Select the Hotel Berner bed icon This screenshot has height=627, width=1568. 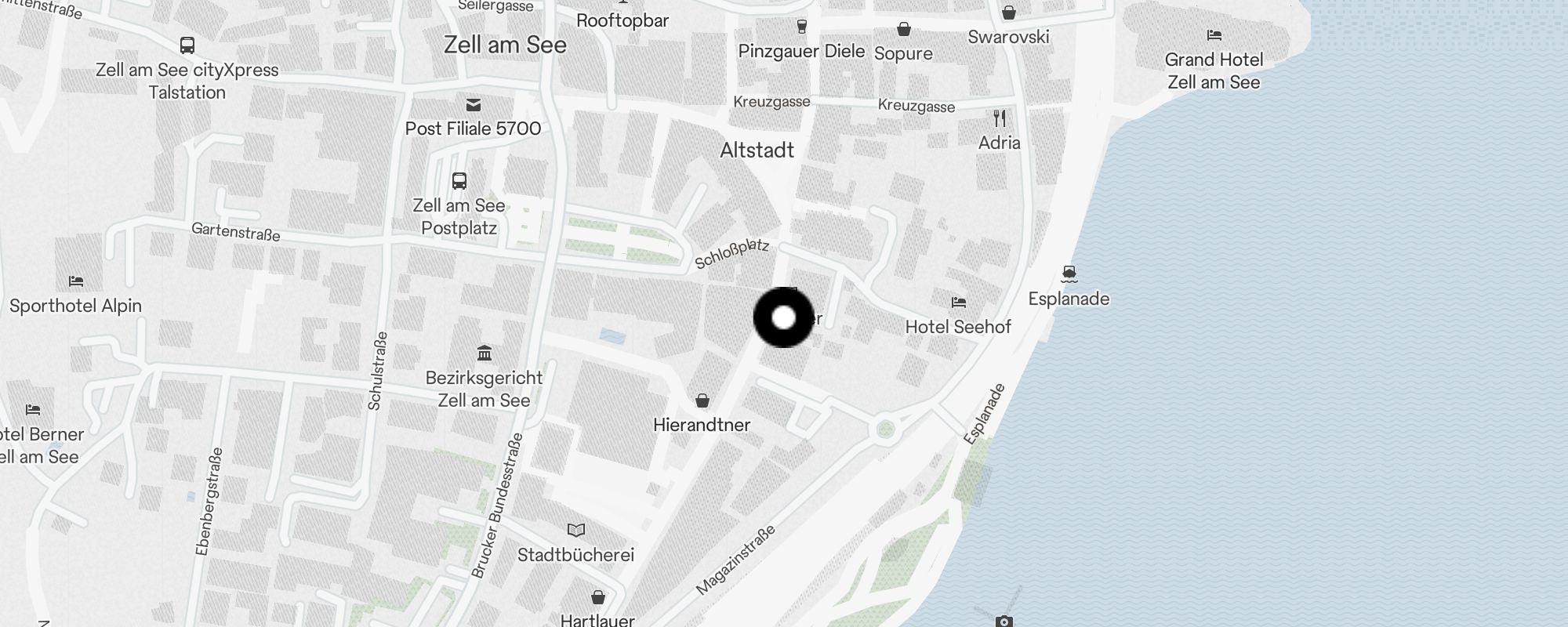coord(33,410)
